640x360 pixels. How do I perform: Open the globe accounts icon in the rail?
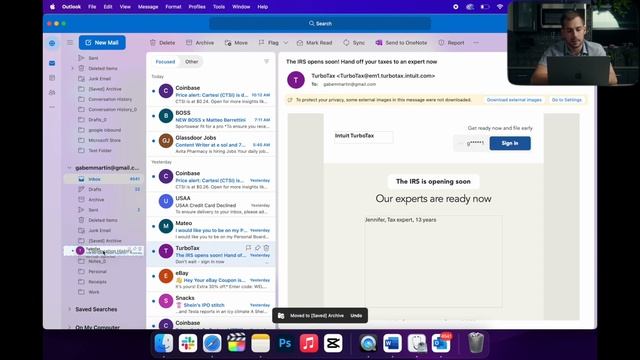pyautogui.click(x=52, y=43)
